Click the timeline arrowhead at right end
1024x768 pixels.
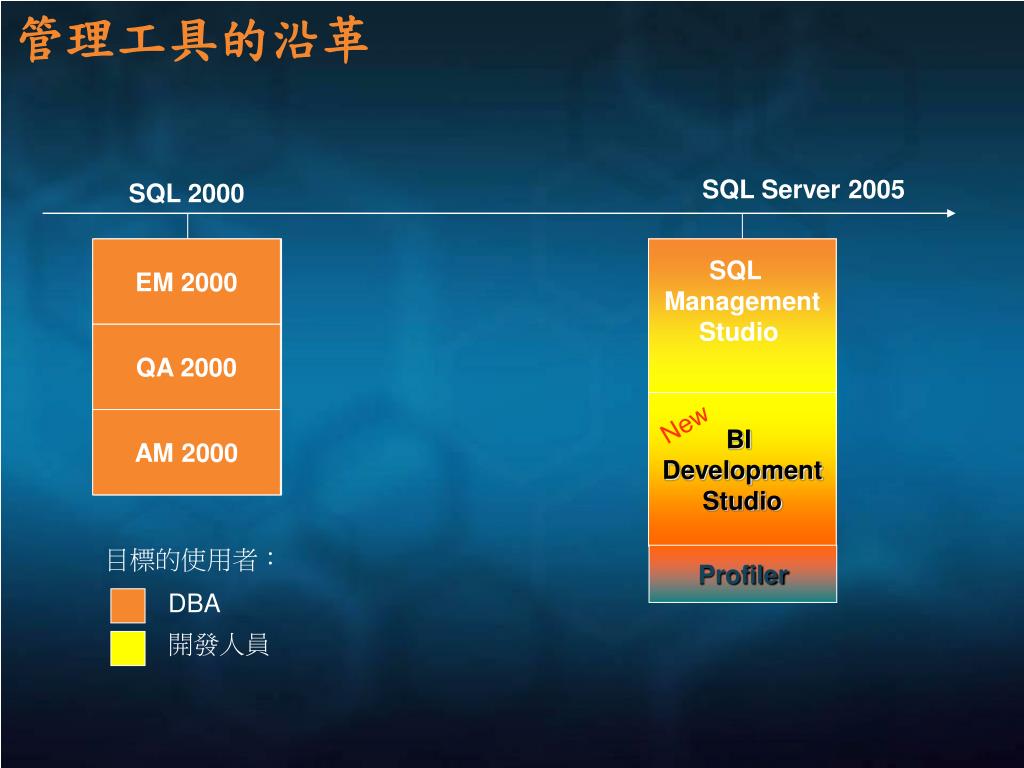951,213
